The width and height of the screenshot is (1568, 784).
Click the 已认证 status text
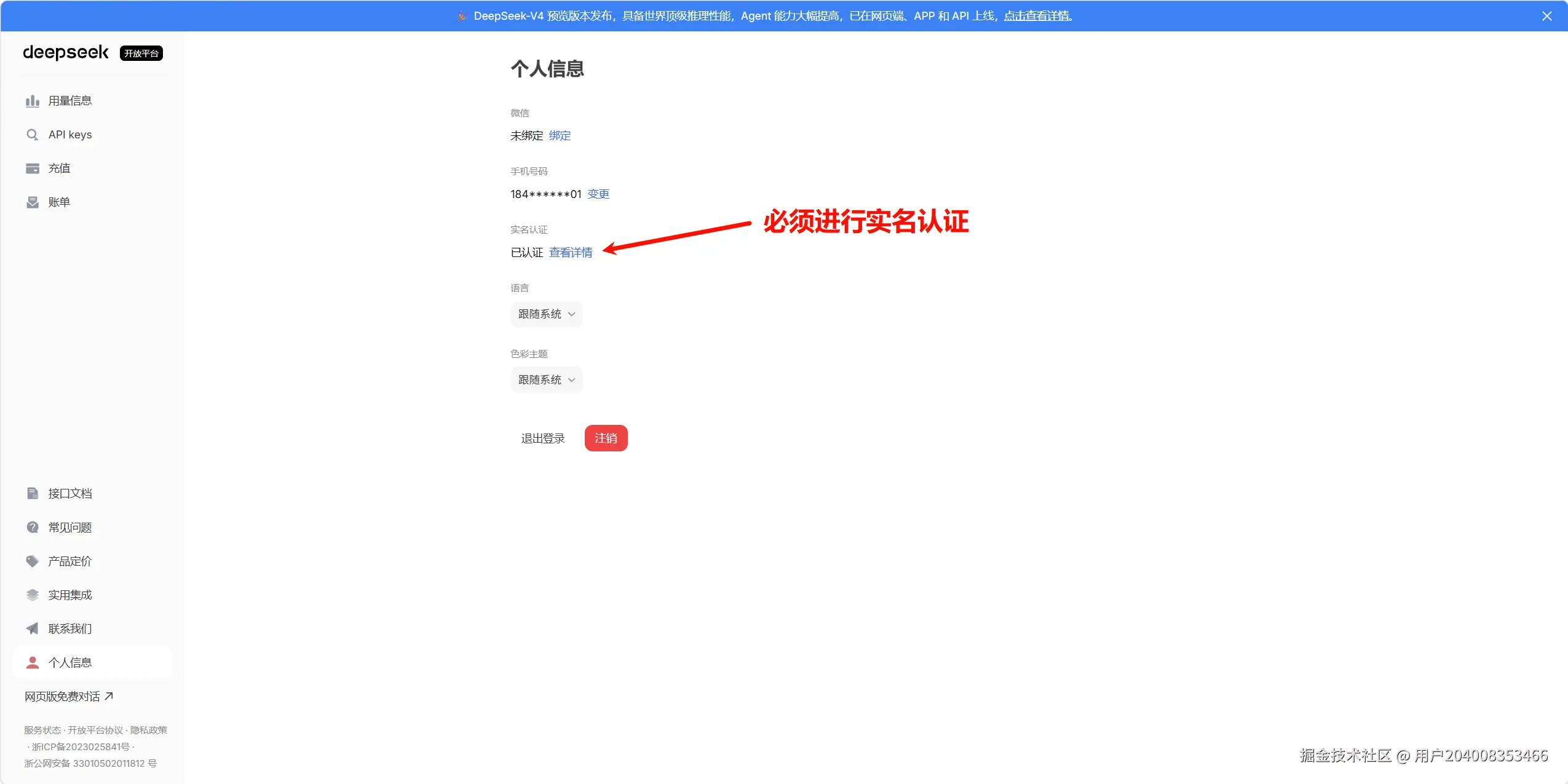[527, 252]
